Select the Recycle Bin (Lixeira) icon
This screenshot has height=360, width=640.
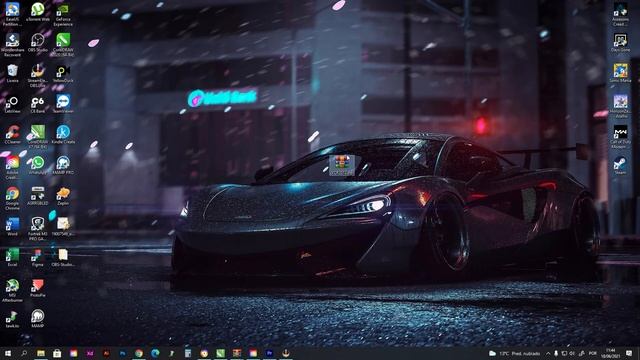point(12,73)
